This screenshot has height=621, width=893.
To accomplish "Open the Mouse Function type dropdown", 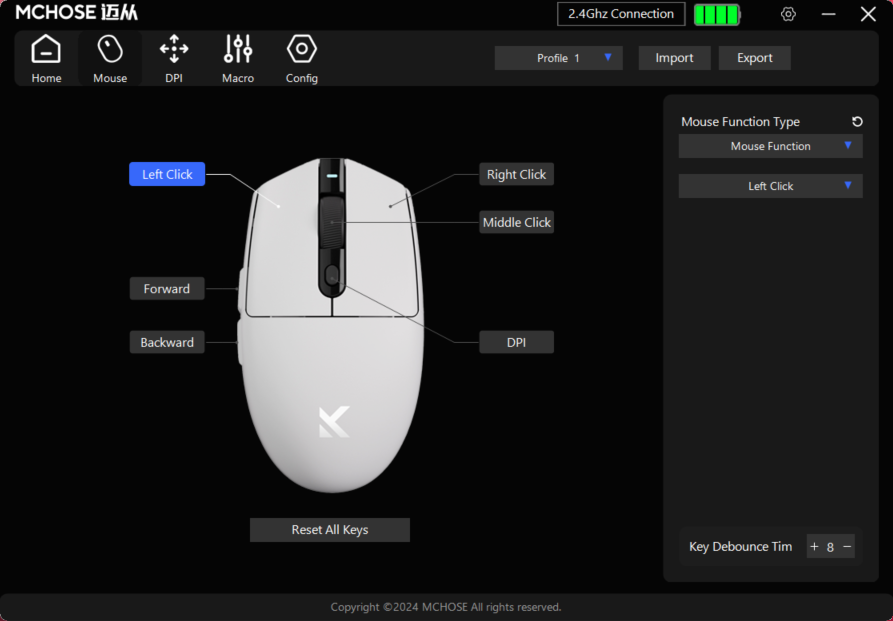I will coord(771,146).
